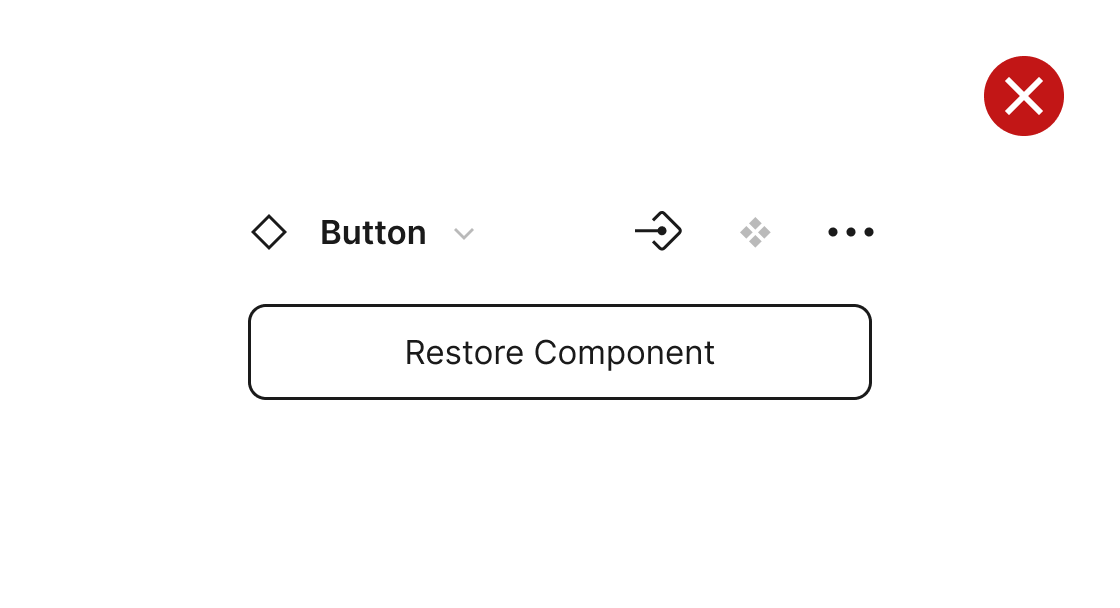1120x608 pixels.
Task: Click the greyed four-diamond component set icon
Action: pyautogui.click(x=755, y=232)
